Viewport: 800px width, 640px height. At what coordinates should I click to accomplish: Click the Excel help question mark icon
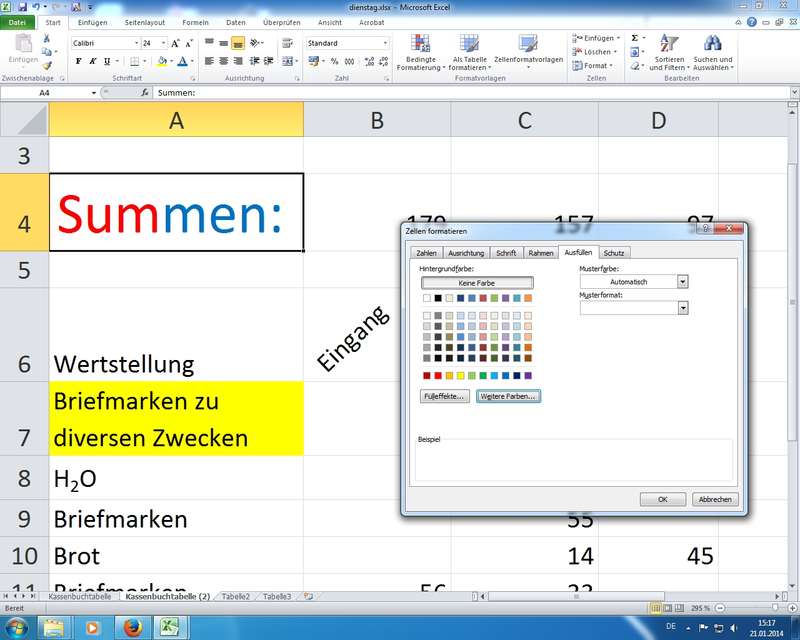click(752, 22)
